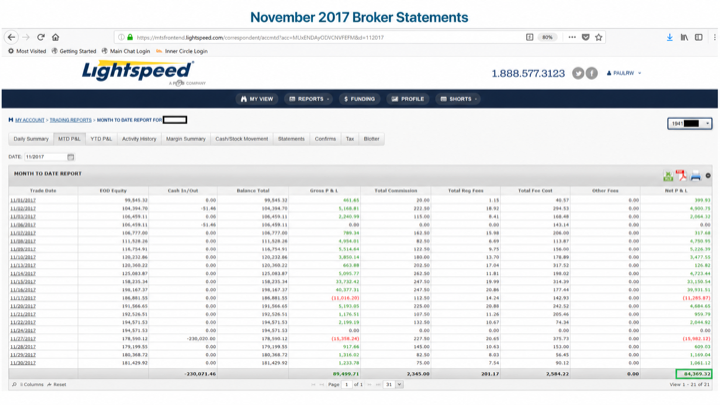Open the date picker calendar icon

click(x=71, y=157)
